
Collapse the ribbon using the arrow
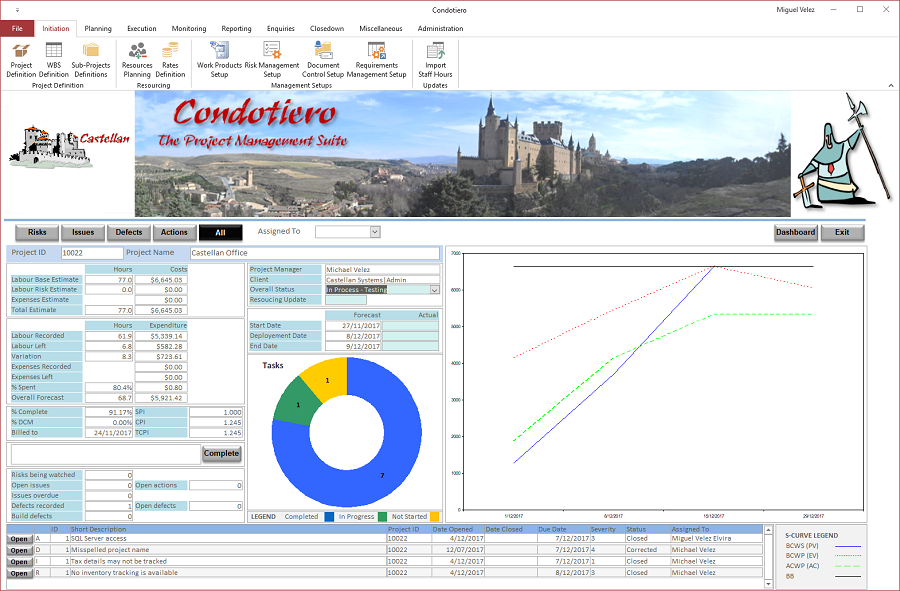tap(891, 85)
